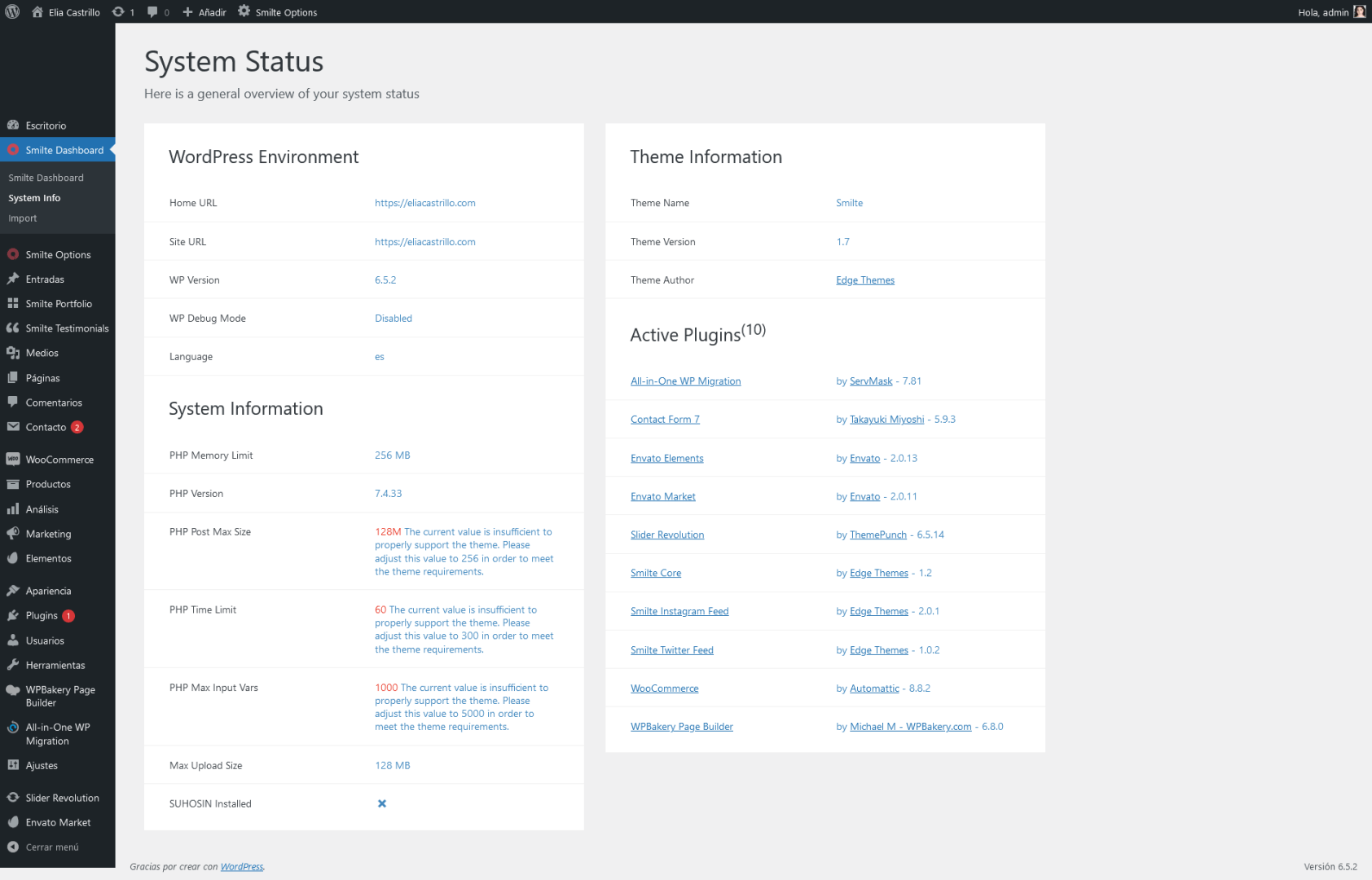1372x880 pixels.
Task: Click the Comentarios speech bubble icon
Action: pyautogui.click(x=13, y=402)
